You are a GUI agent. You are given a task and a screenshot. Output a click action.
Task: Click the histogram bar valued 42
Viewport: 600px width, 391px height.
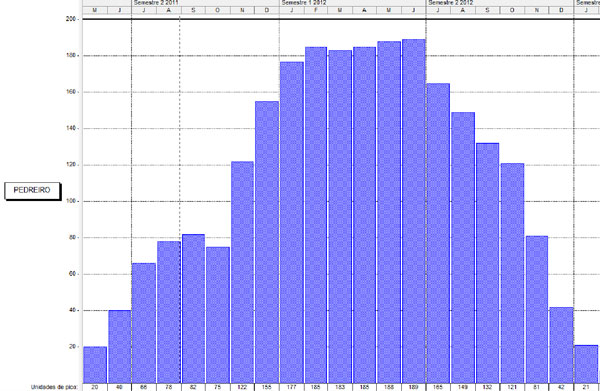point(561,345)
